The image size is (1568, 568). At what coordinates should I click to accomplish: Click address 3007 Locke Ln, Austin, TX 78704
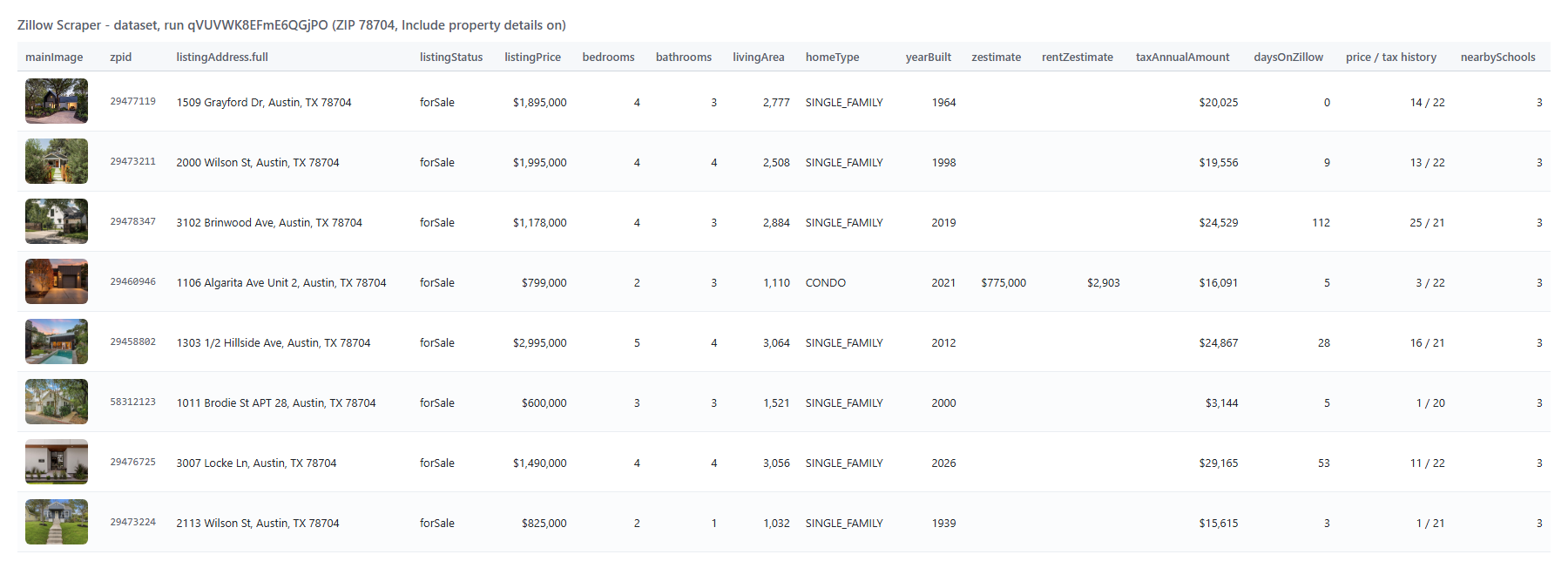tap(256, 463)
